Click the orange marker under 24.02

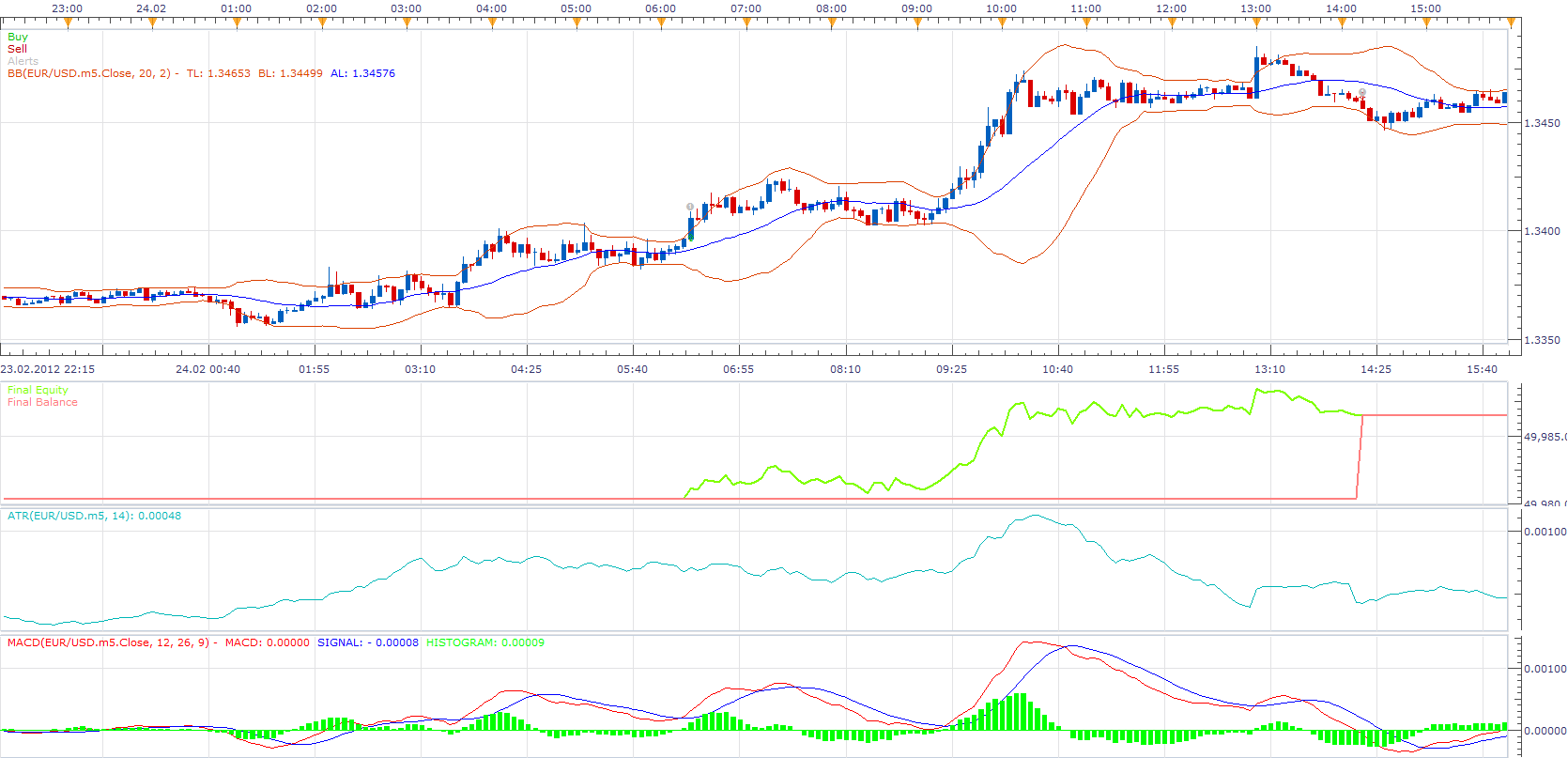pyautogui.click(x=152, y=23)
